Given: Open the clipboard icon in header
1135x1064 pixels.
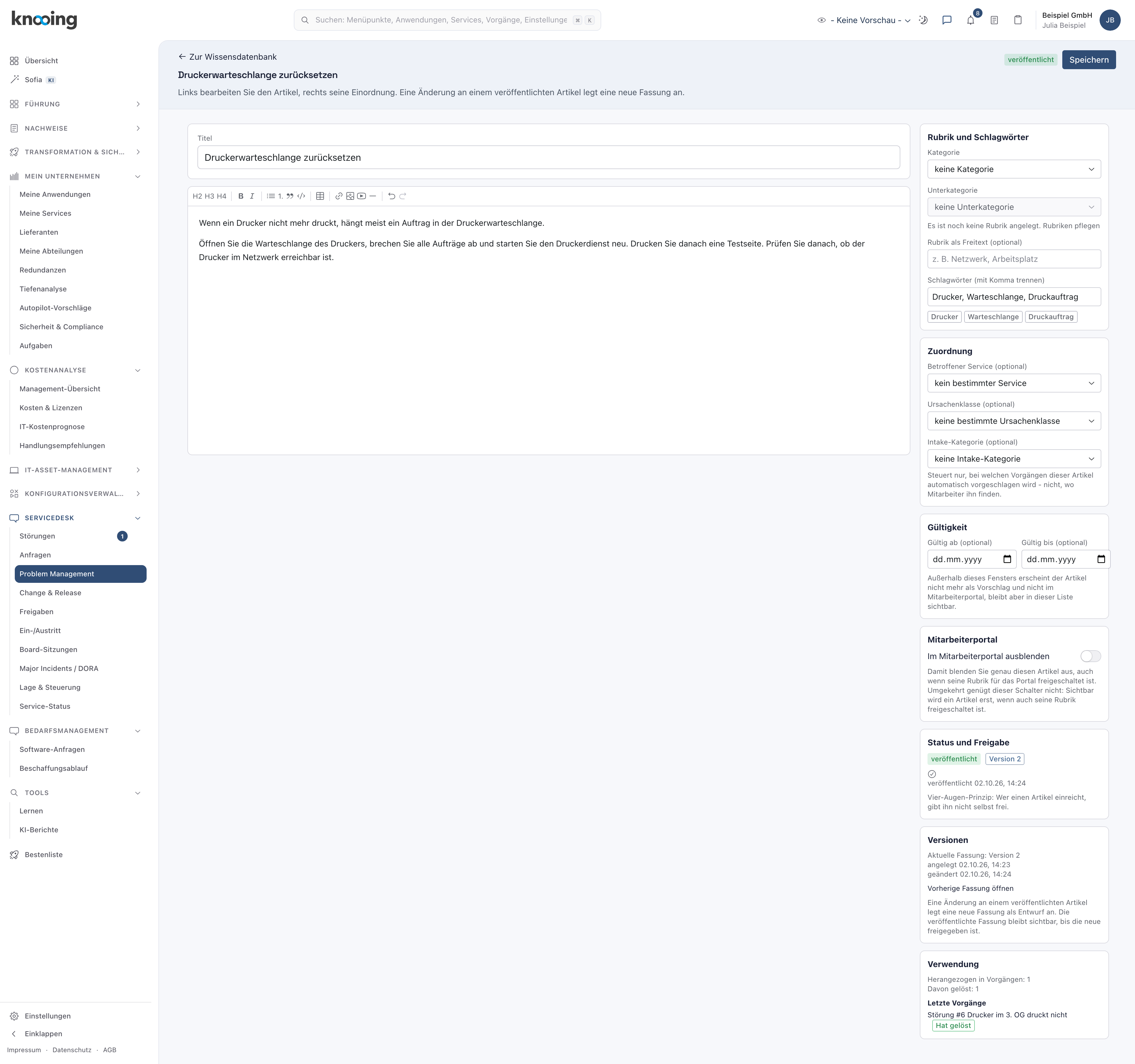Looking at the screenshot, I should tap(1017, 20).
